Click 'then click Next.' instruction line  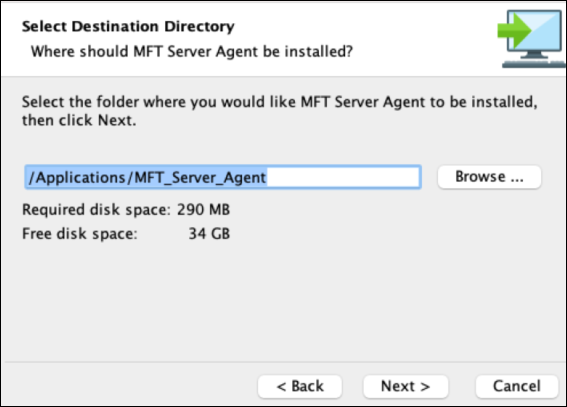pos(79,120)
